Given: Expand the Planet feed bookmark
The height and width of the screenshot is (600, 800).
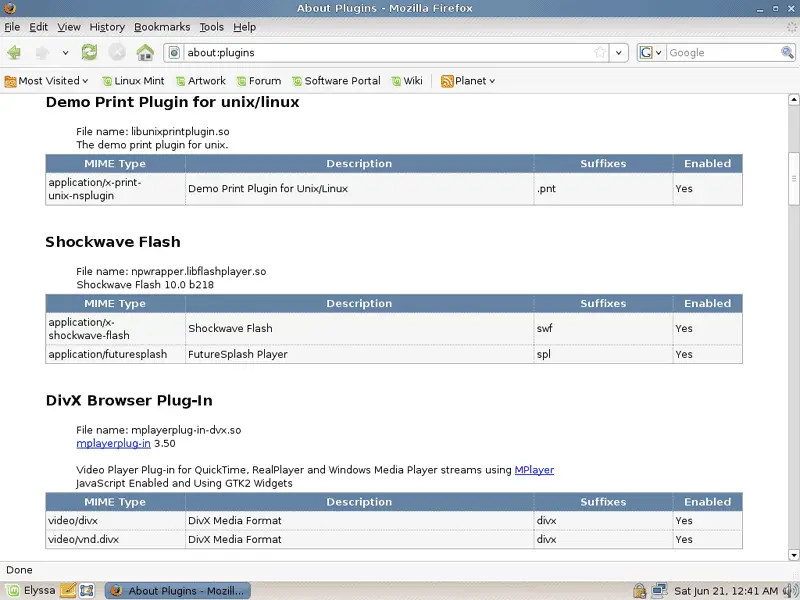Looking at the screenshot, I should pyautogui.click(x=468, y=81).
